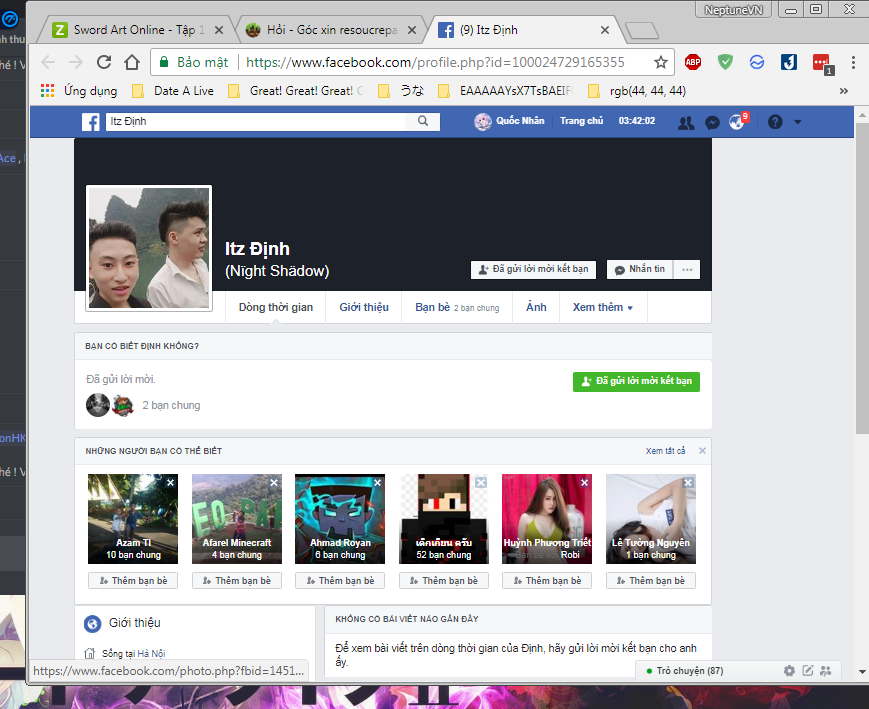Add Lê Tường Nguyên as friend

[651, 580]
